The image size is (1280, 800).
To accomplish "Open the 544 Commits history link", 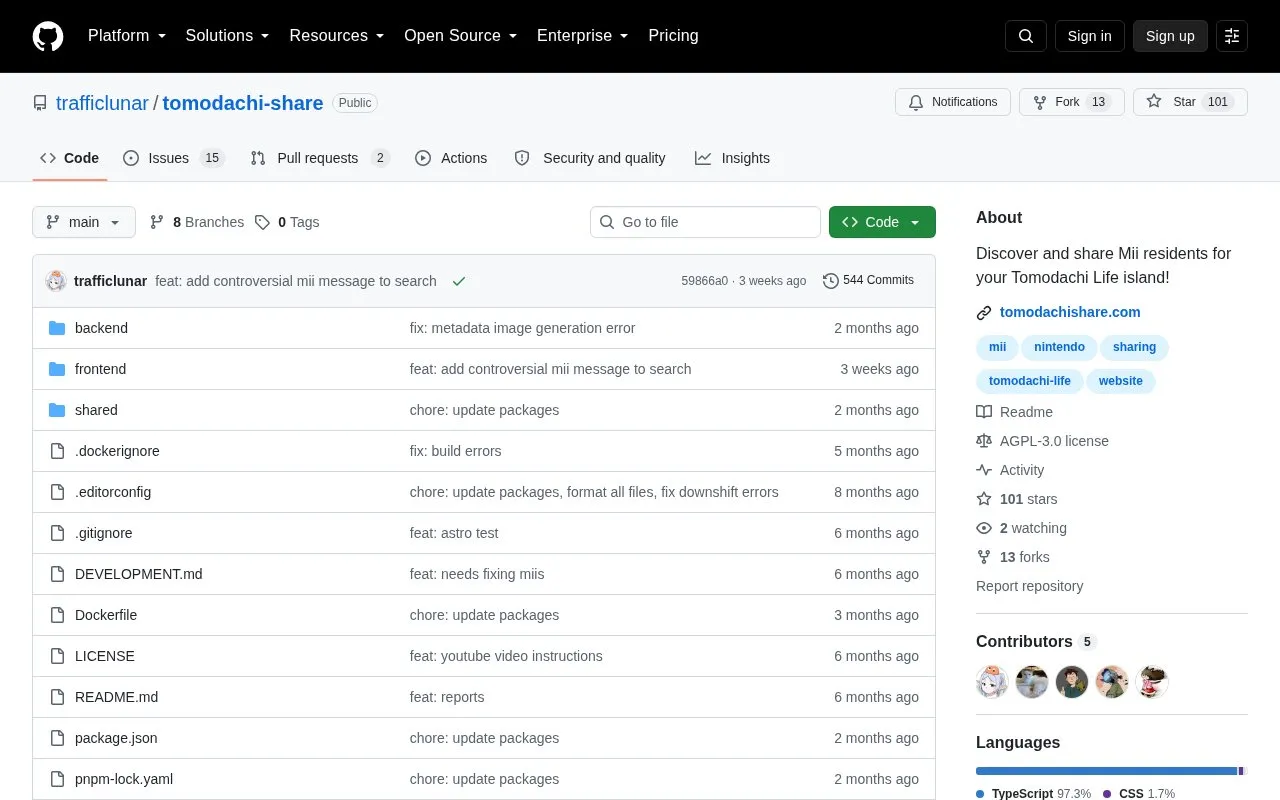I will click(x=868, y=280).
